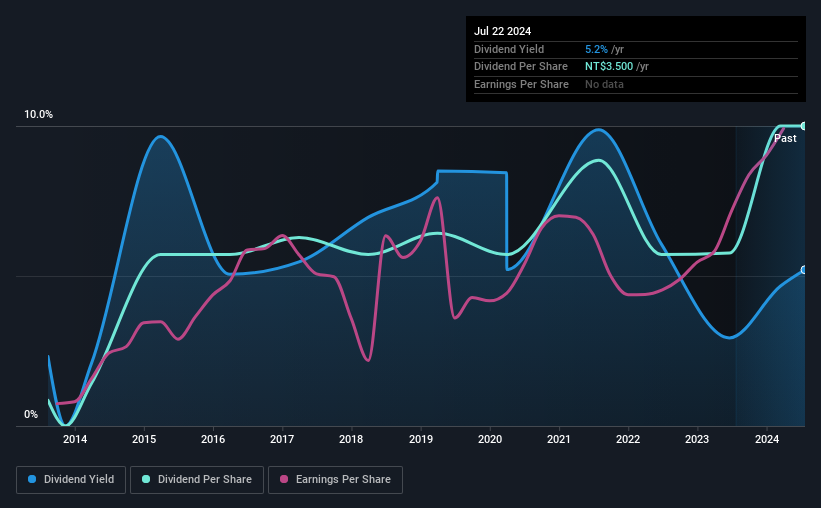Viewport: 821px width, 508px height.
Task: Click the 2022 x-axis label
Action: 628,439
